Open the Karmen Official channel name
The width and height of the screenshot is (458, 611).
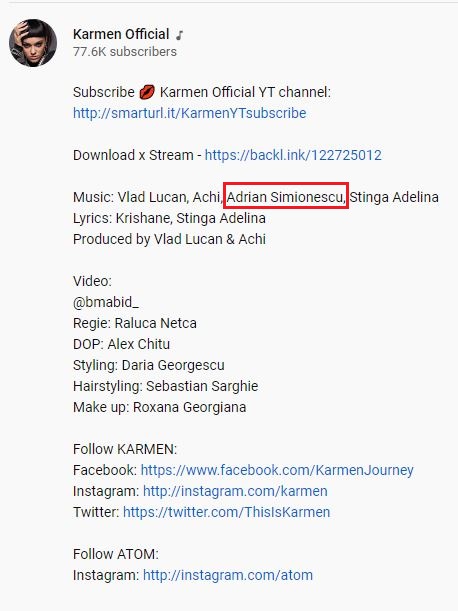(x=121, y=34)
